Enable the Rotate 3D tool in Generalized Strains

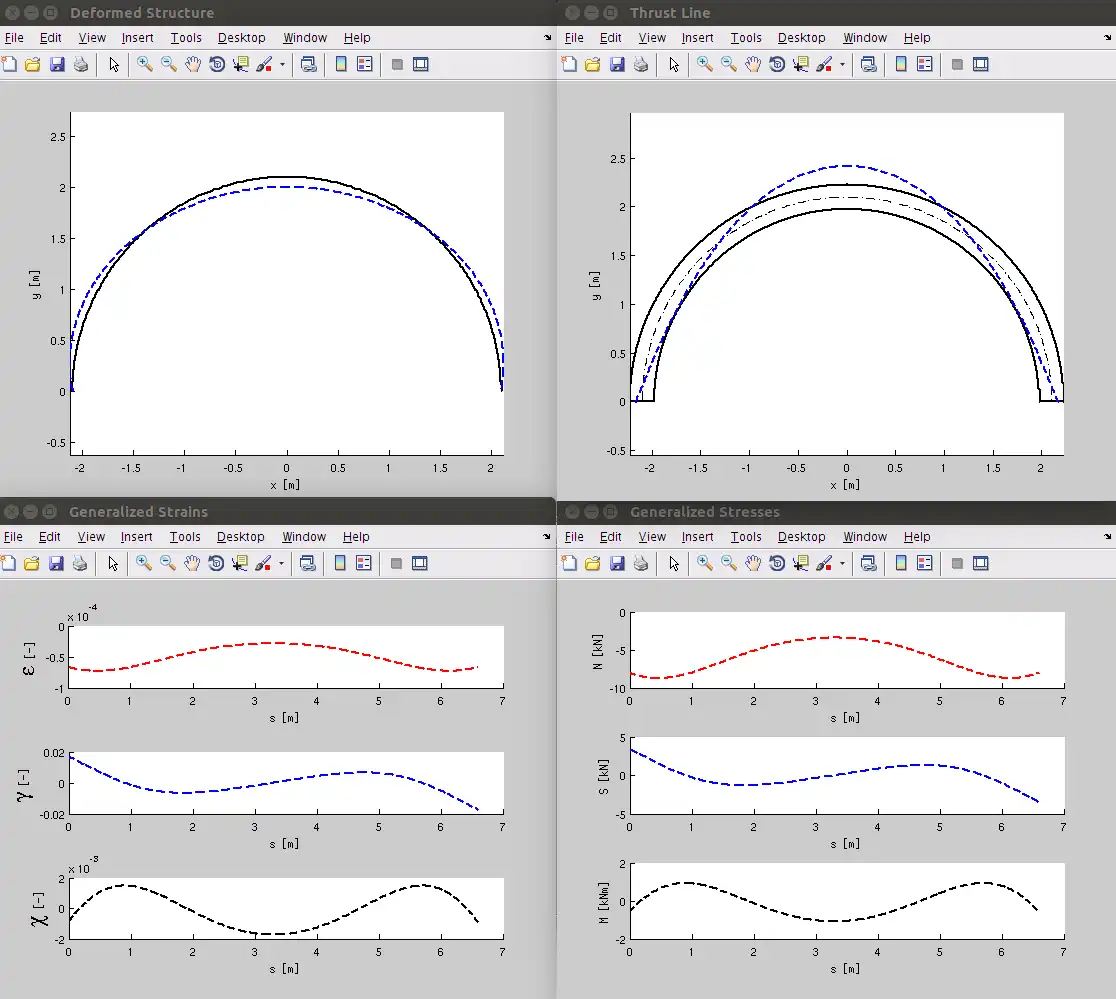click(x=217, y=563)
